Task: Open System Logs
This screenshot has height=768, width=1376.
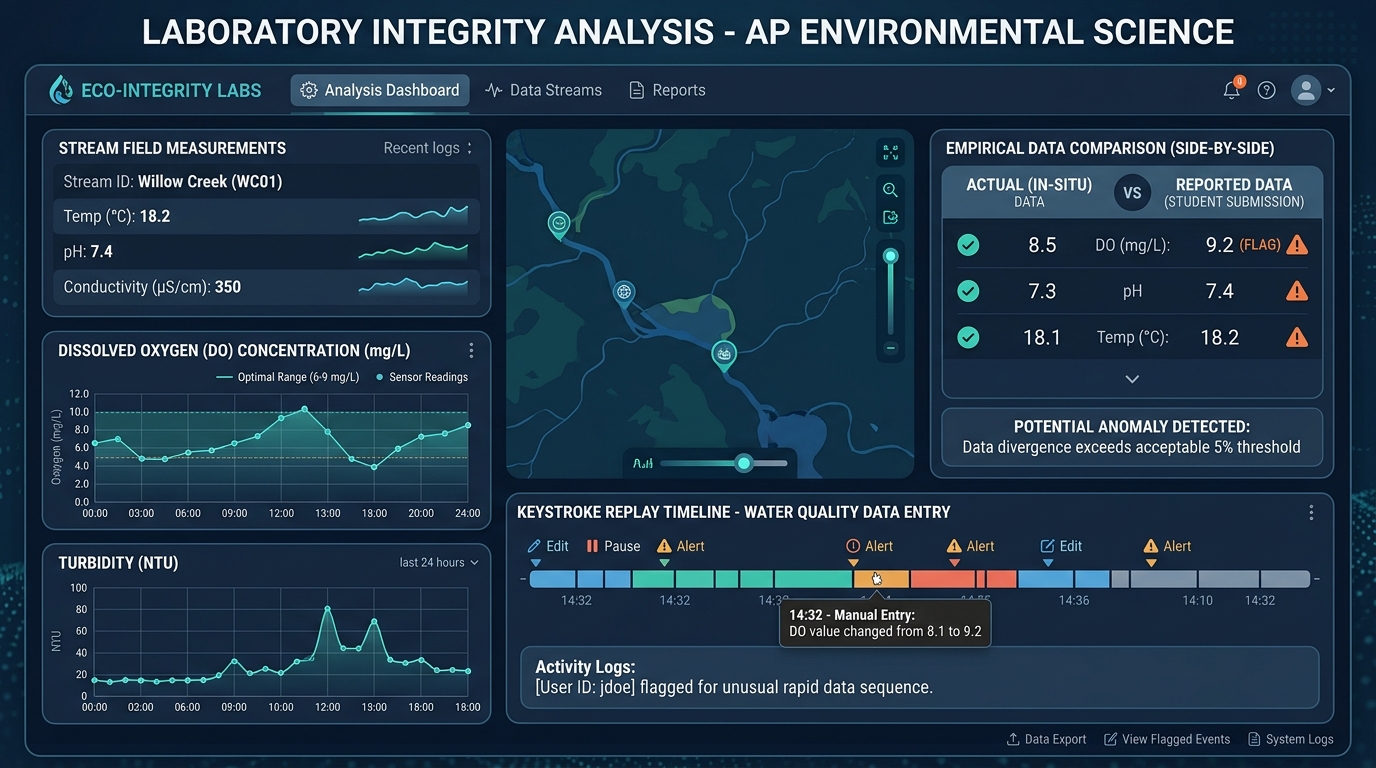Action: pyautogui.click(x=1291, y=739)
